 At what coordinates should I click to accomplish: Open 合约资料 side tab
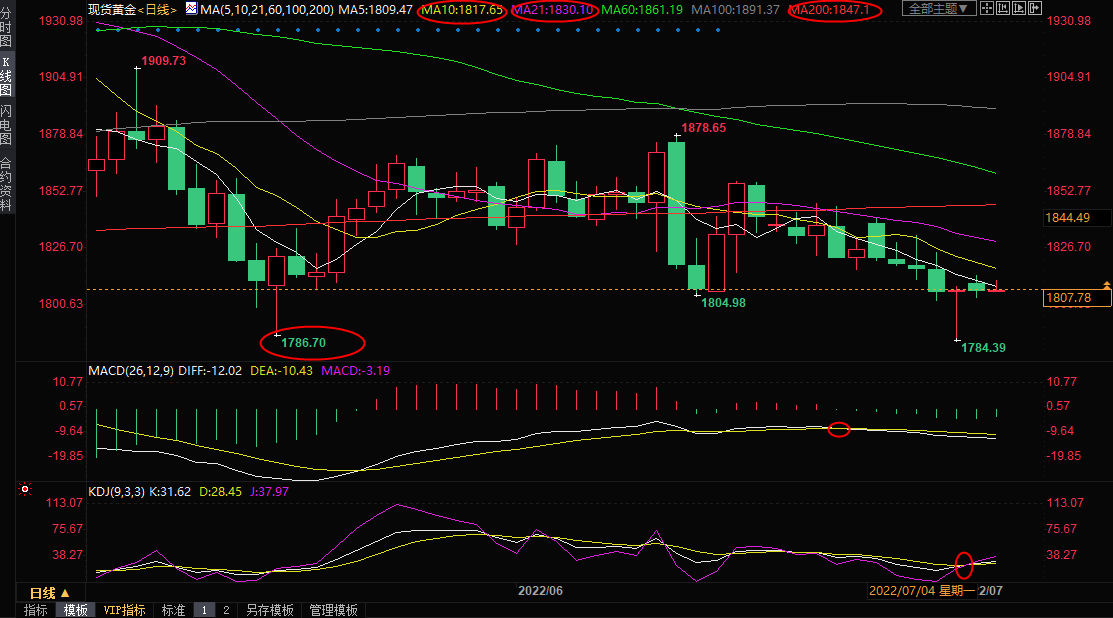click(x=6, y=184)
